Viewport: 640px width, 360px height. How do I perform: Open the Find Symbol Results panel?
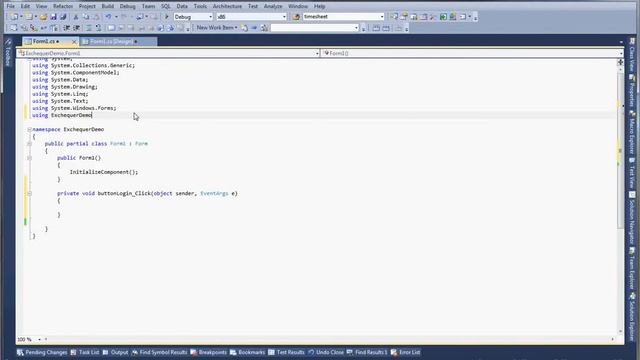pos(159,352)
